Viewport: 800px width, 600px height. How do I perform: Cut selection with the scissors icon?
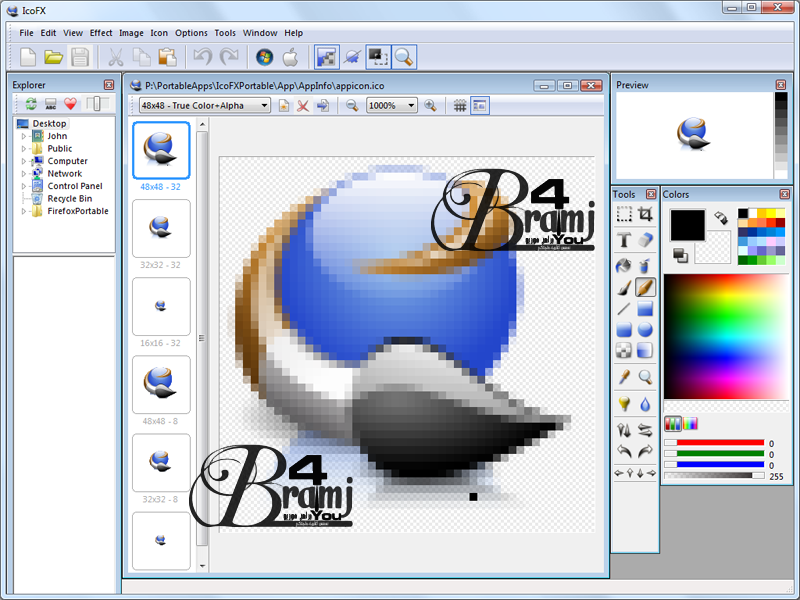[x=116, y=57]
